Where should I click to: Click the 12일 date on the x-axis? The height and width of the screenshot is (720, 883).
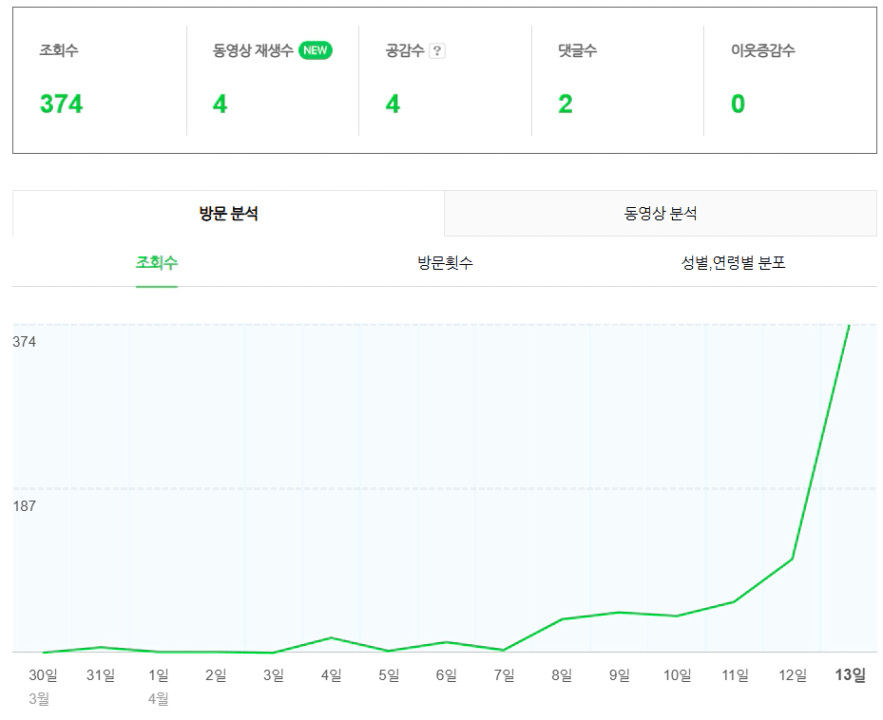(x=793, y=676)
